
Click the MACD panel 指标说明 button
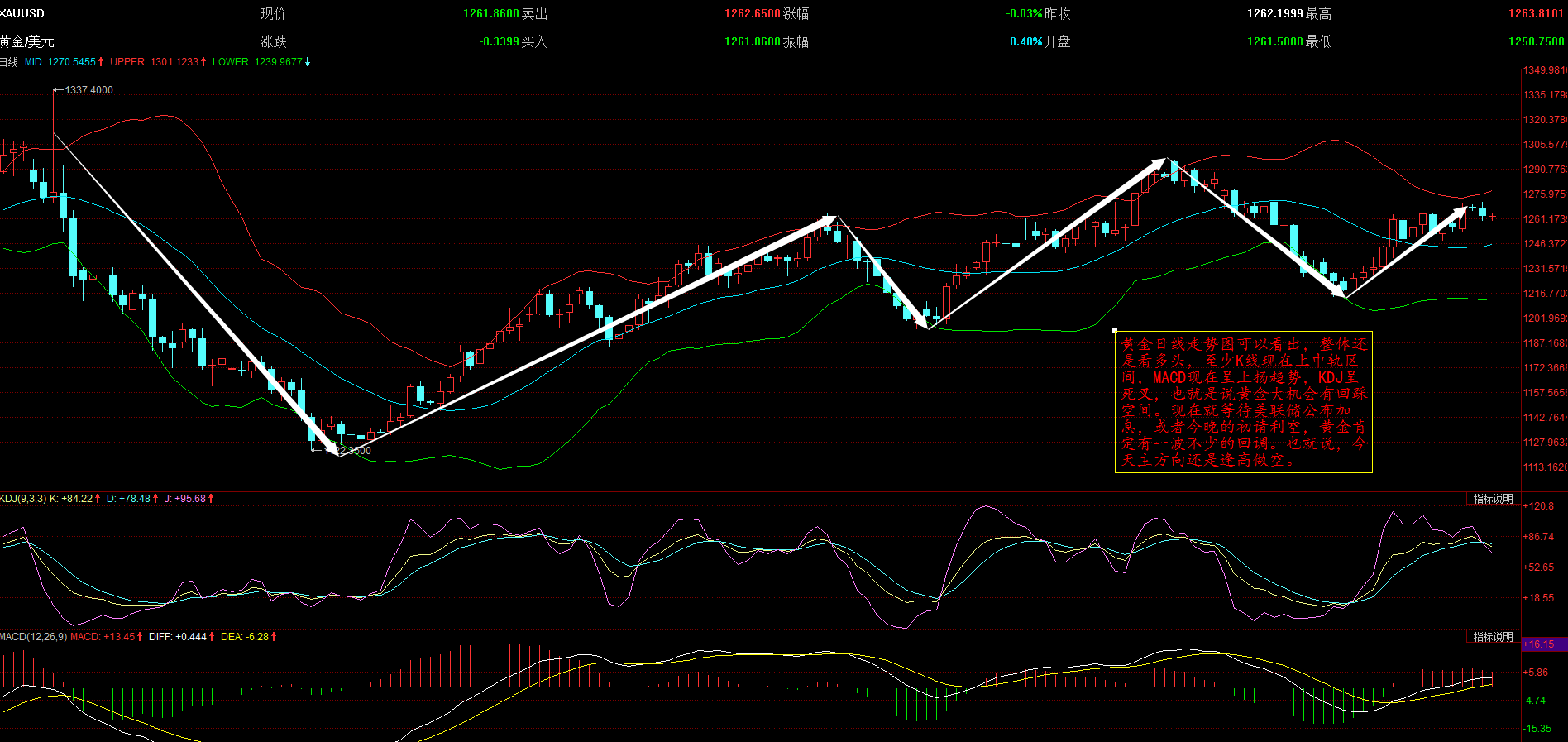[x=1493, y=637]
